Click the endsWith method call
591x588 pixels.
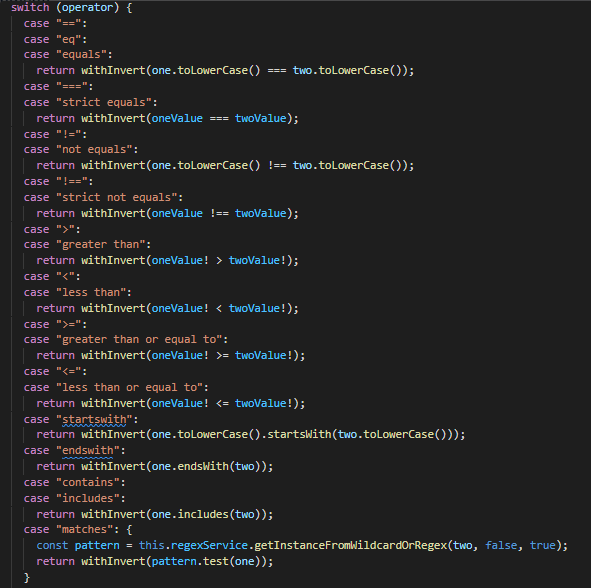pos(203,467)
